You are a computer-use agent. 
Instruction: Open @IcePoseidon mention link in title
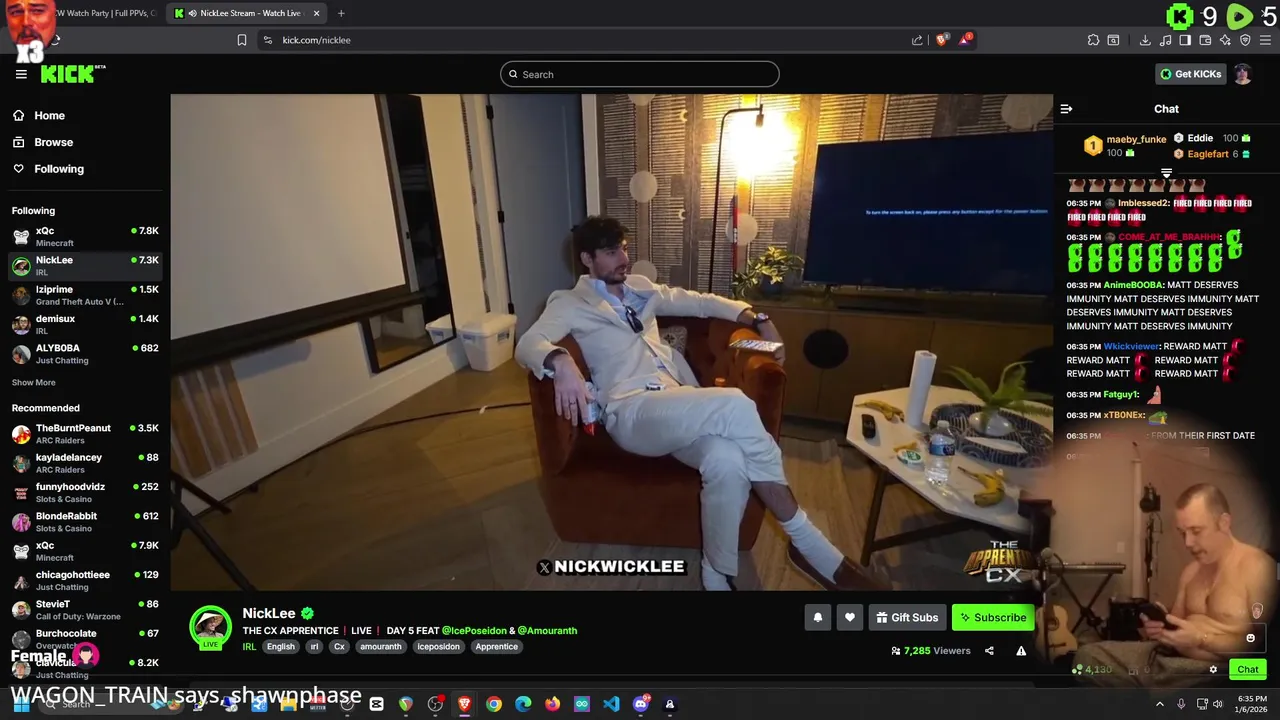pyautogui.click(x=474, y=631)
